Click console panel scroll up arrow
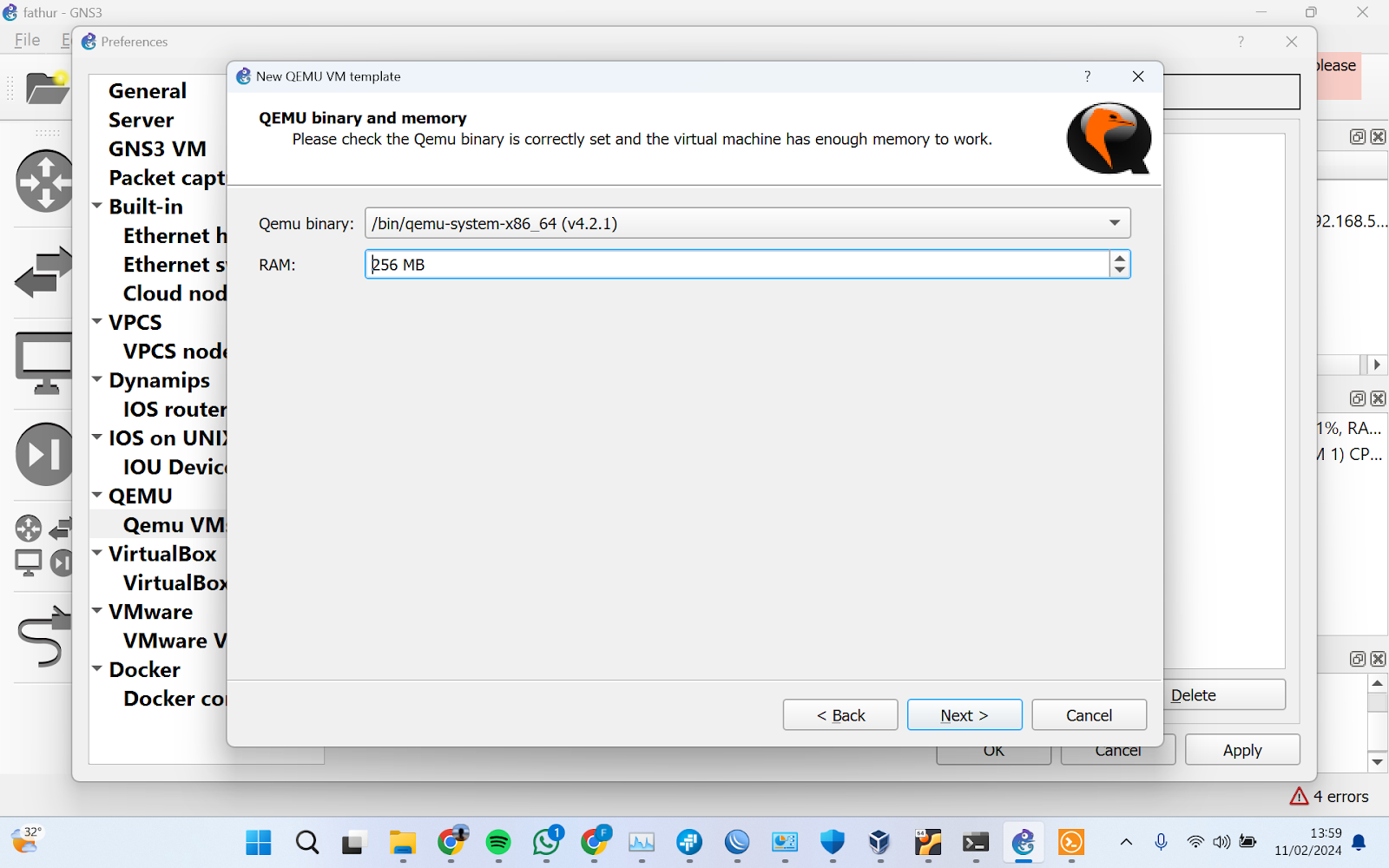 [x=1378, y=684]
